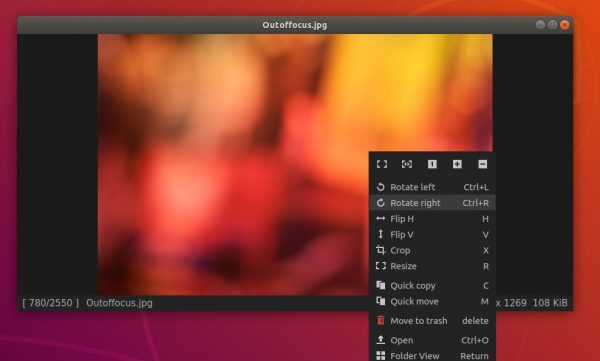Maximize the Outoffocus.jpg window
The width and height of the screenshot is (600, 361).
[x=553, y=25]
